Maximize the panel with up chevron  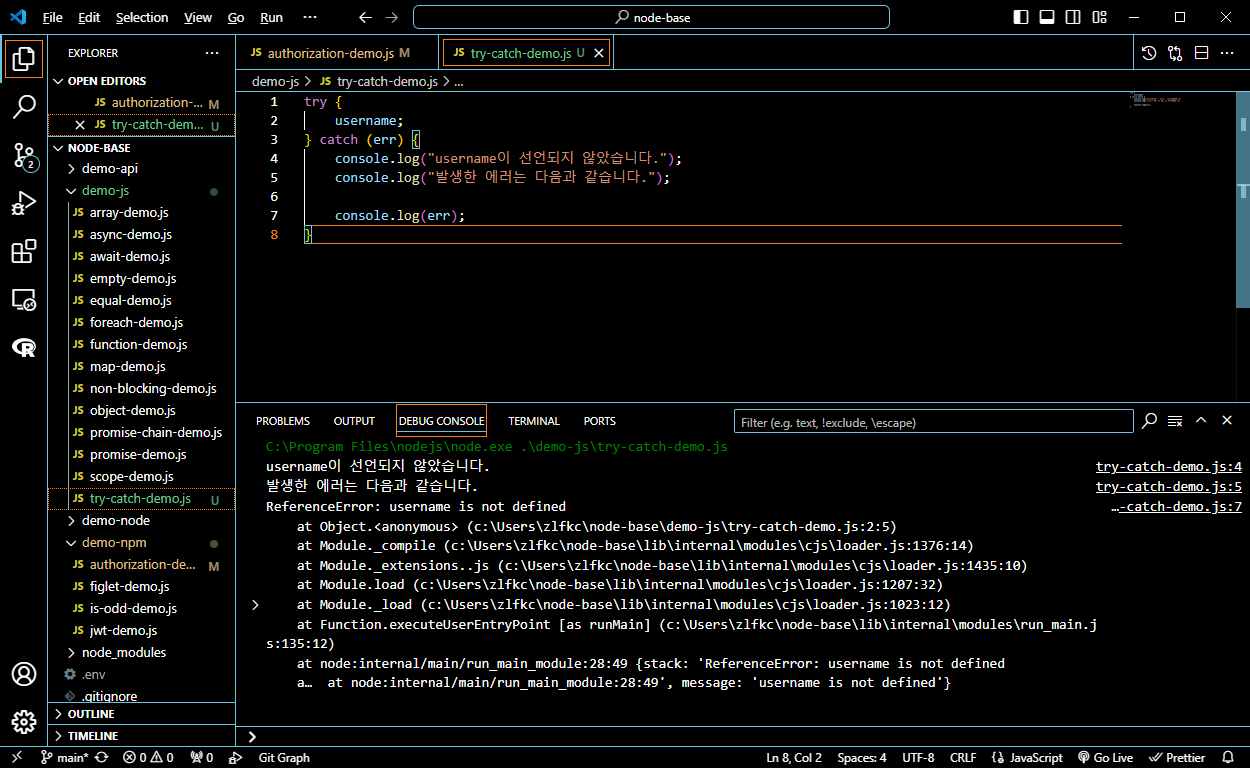1201,421
